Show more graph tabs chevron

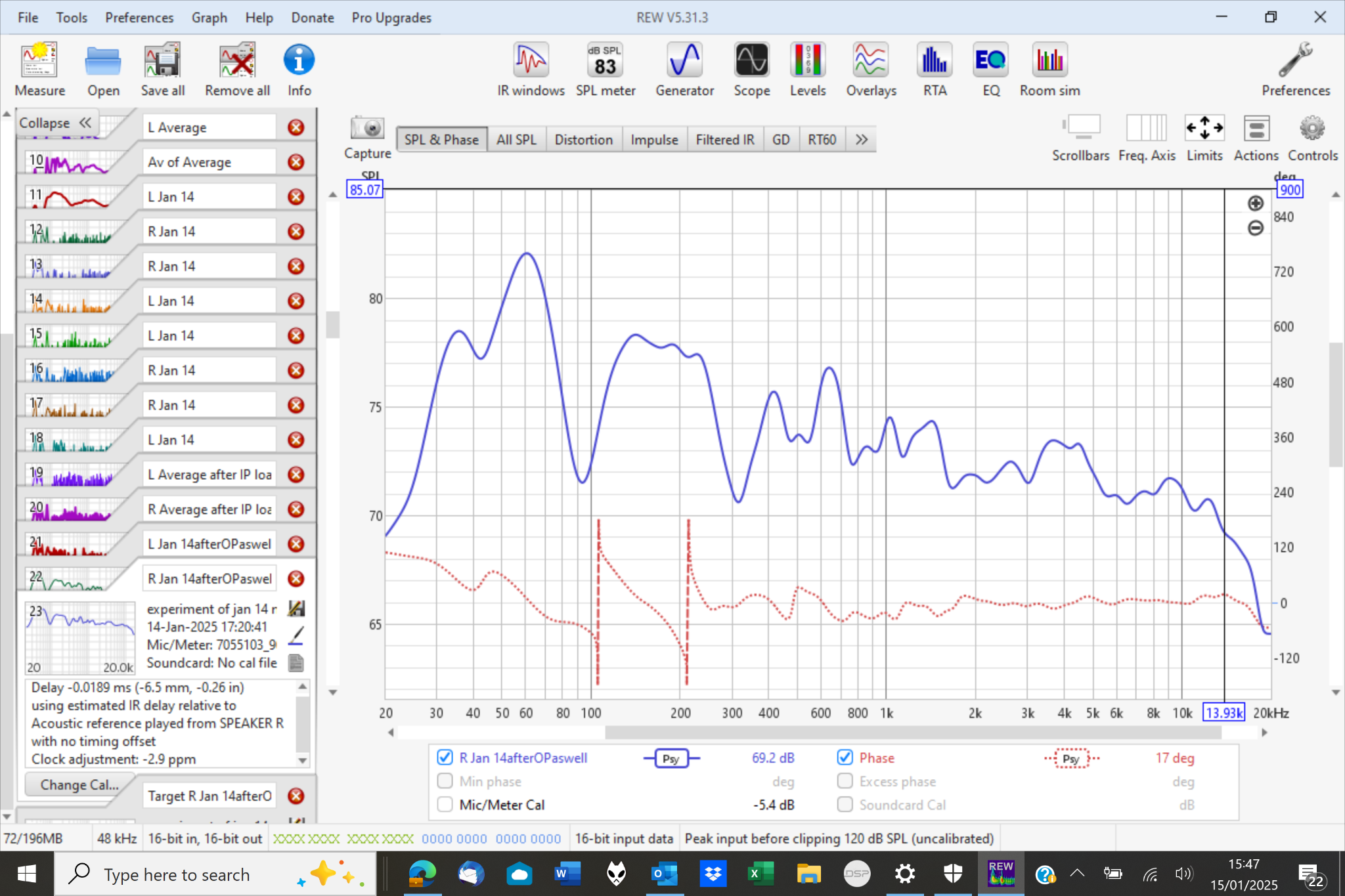(862, 140)
